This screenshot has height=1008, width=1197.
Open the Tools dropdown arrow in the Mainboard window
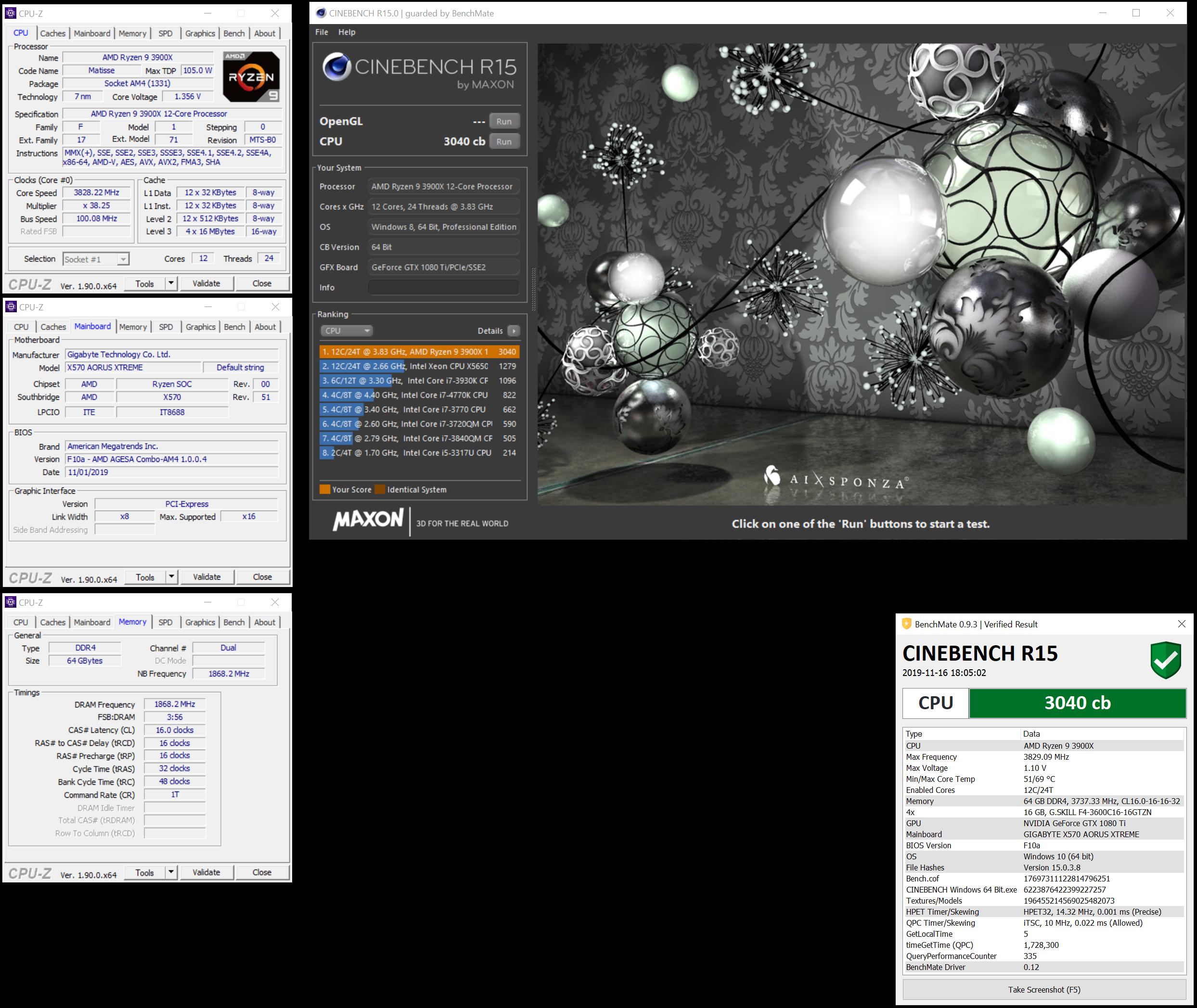click(171, 577)
